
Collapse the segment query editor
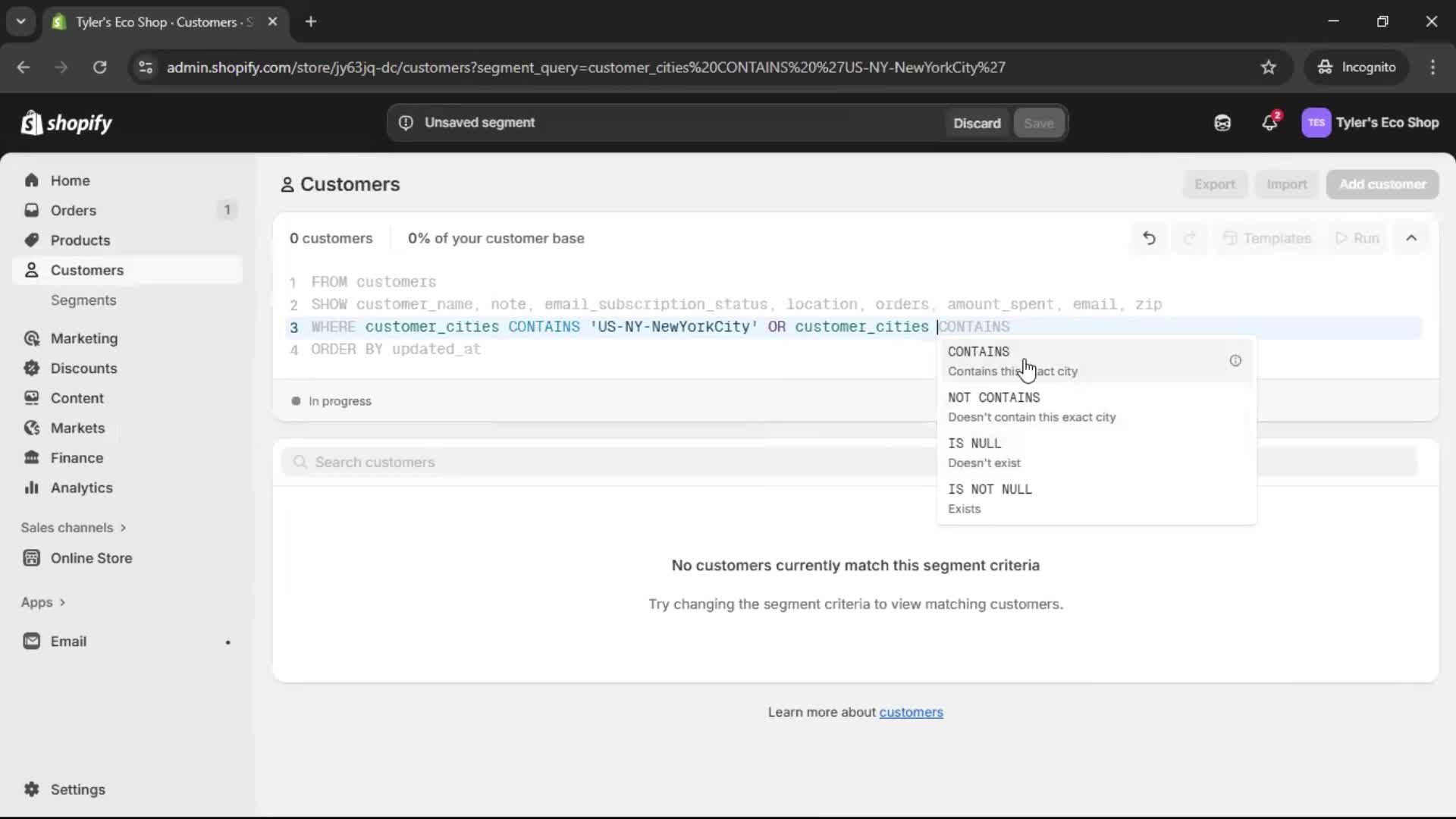tap(1411, 237)
